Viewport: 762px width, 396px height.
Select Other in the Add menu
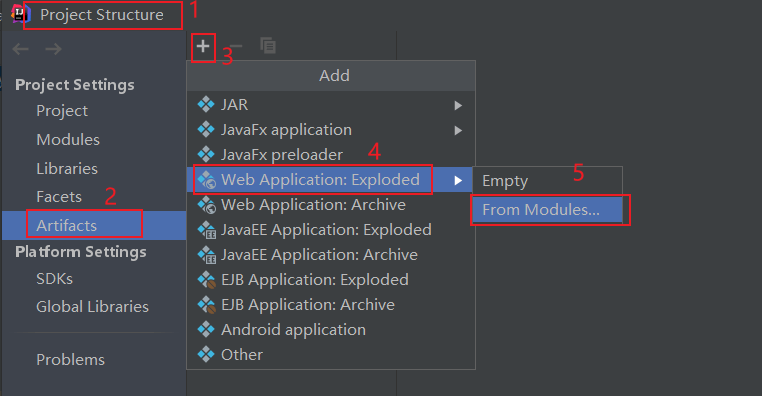[330, 355]
